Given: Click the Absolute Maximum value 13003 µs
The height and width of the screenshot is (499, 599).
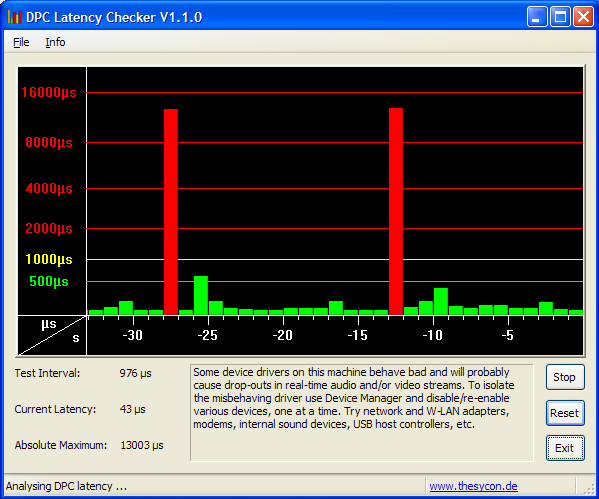Looking at the screenshot, I should [x=142, y=445].
